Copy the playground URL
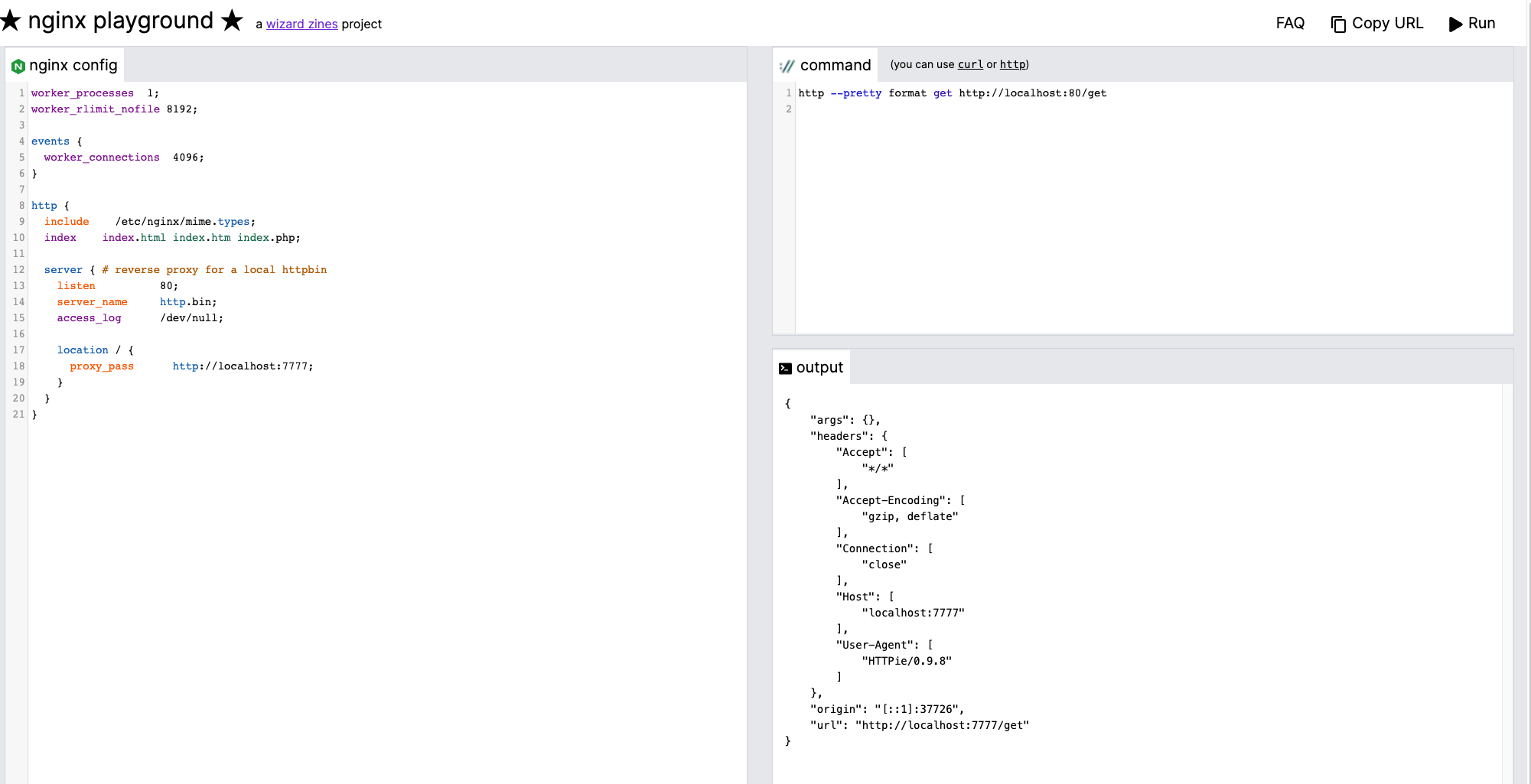This screenshot has width=1531, height=784. 1377,24
